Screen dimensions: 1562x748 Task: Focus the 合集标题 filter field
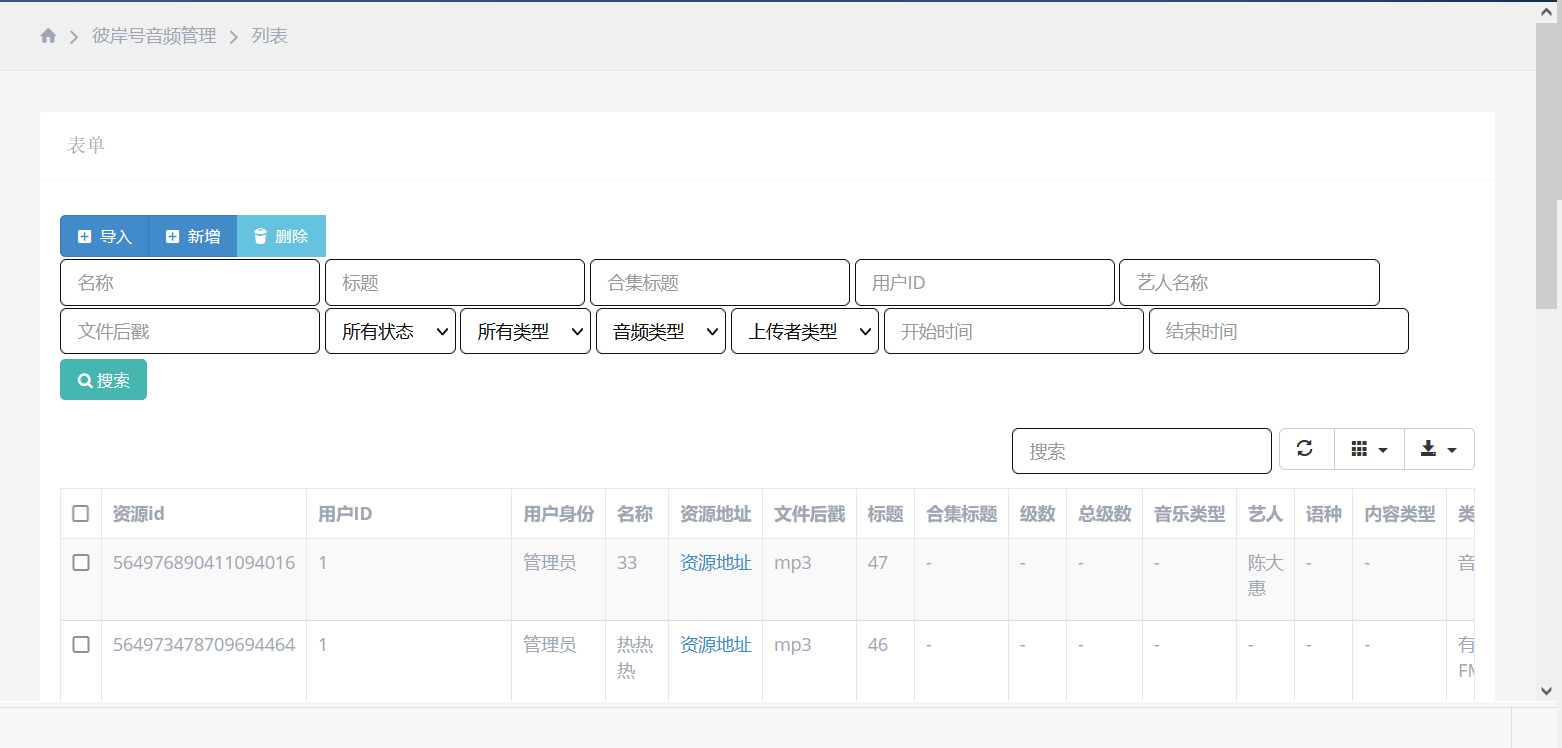720,283
